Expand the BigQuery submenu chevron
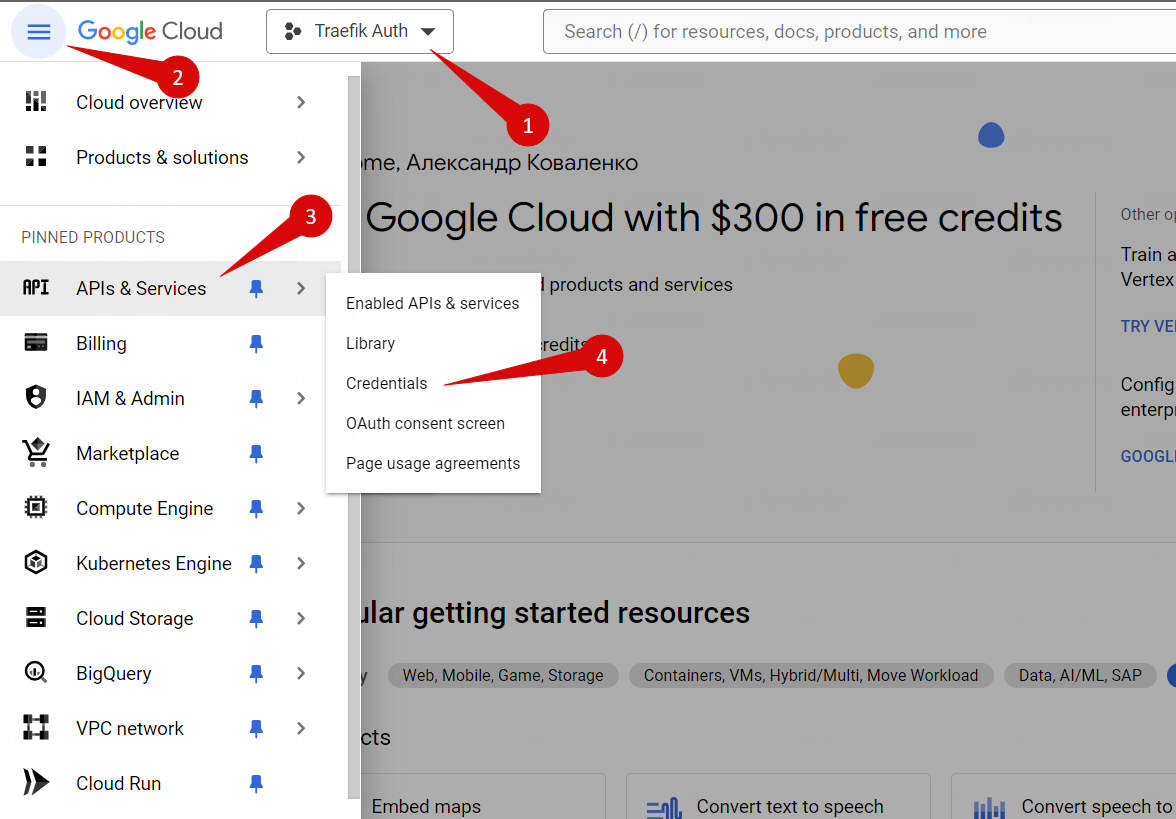This screenshot has width=1176, height=819. (x=301, y=674)
